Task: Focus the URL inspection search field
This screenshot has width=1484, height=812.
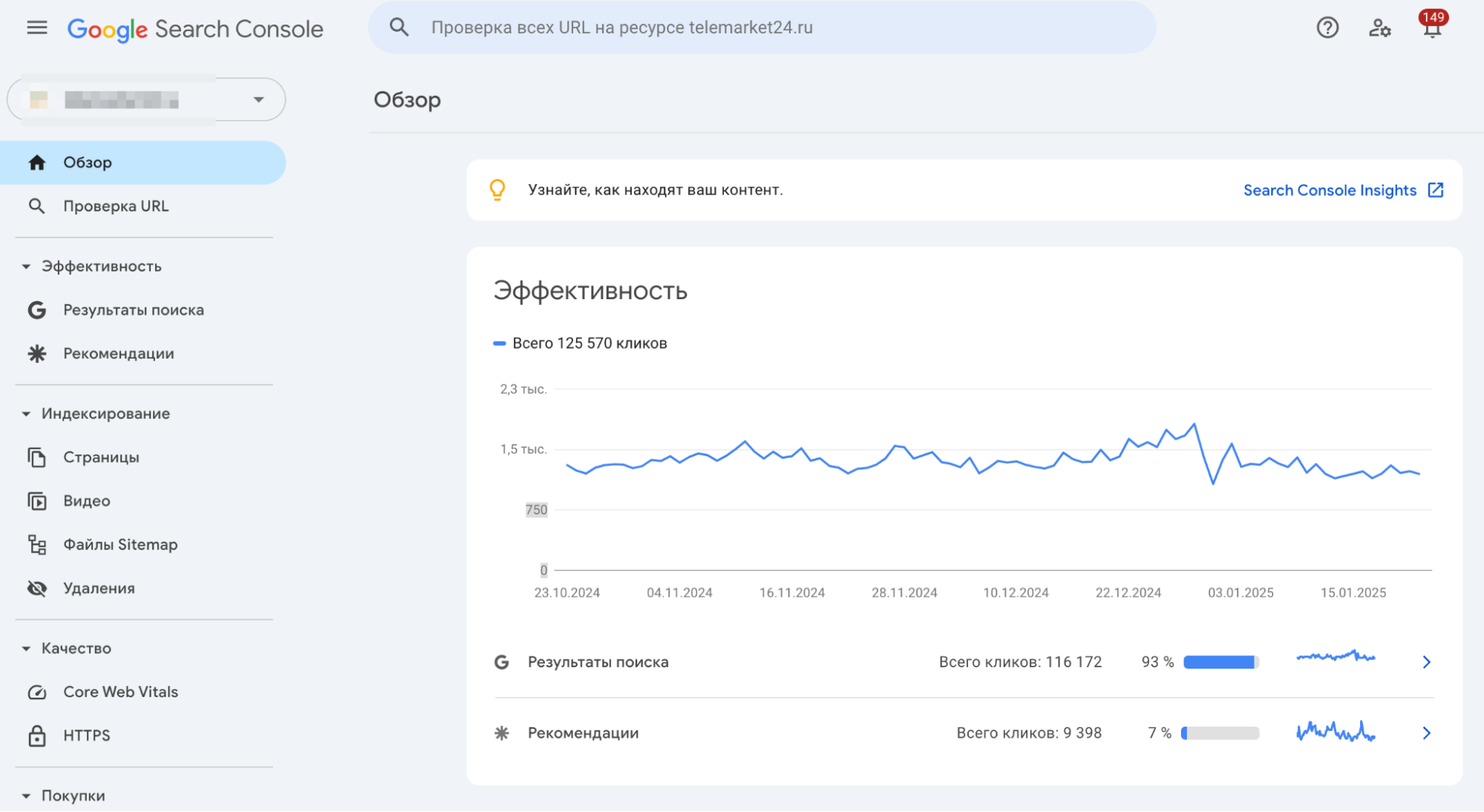Action: [762, 27]
